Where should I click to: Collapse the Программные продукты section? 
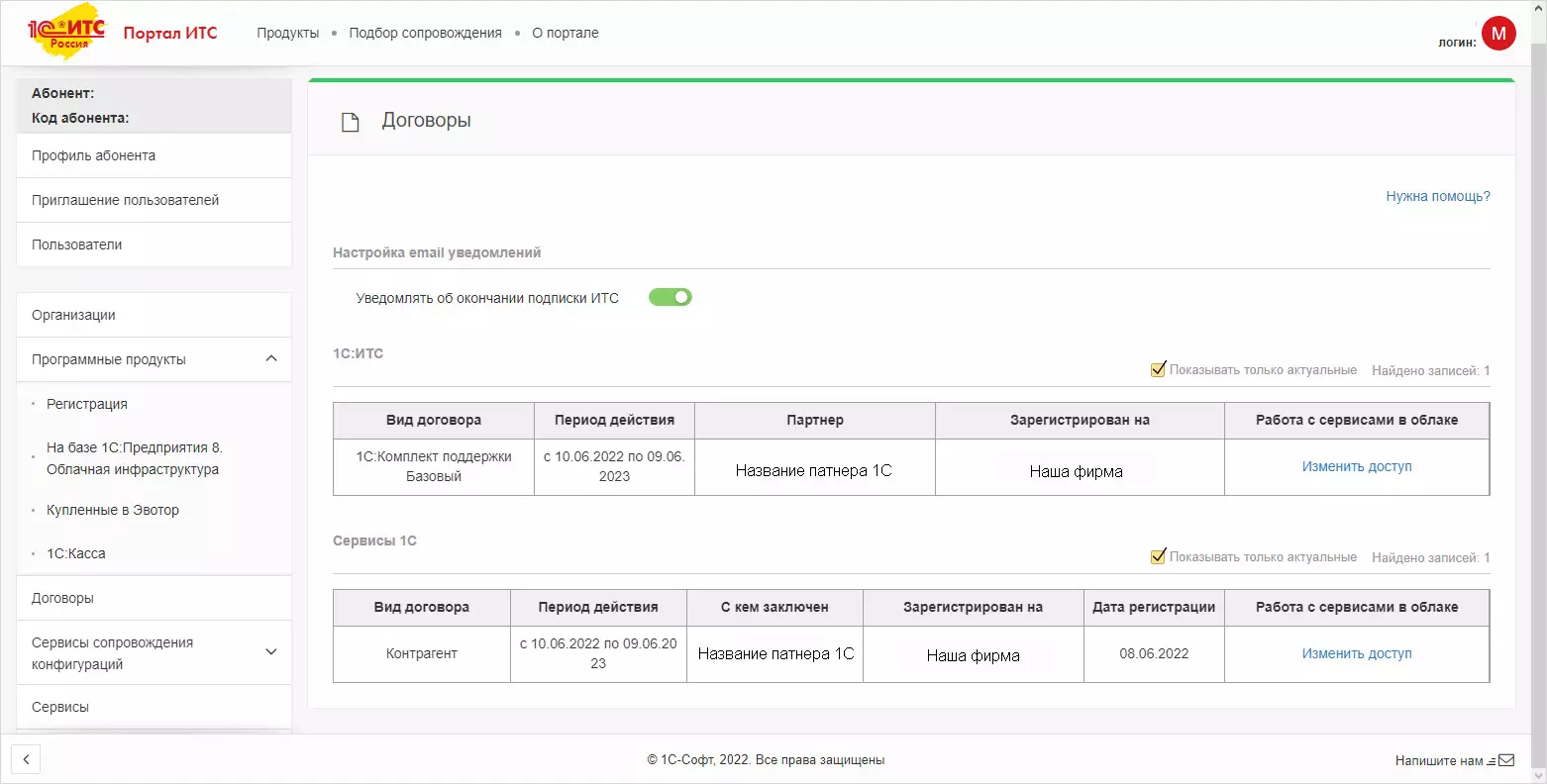click(271, 358)
